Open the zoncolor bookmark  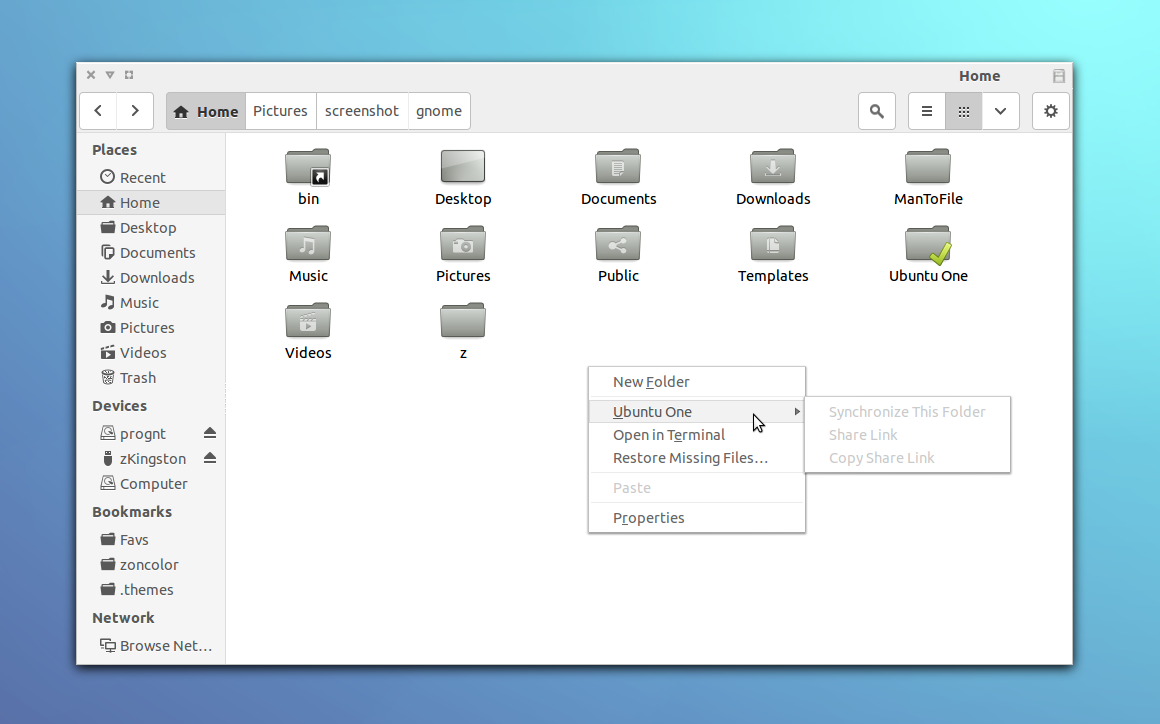(x=152, y=565)
